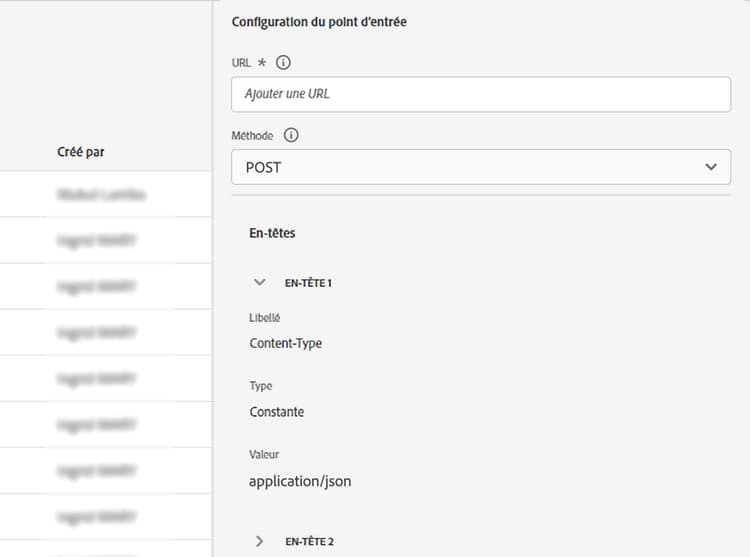
Task: Click 'Configuration du point d'entrée' panel title
Action: click(319, 22)
